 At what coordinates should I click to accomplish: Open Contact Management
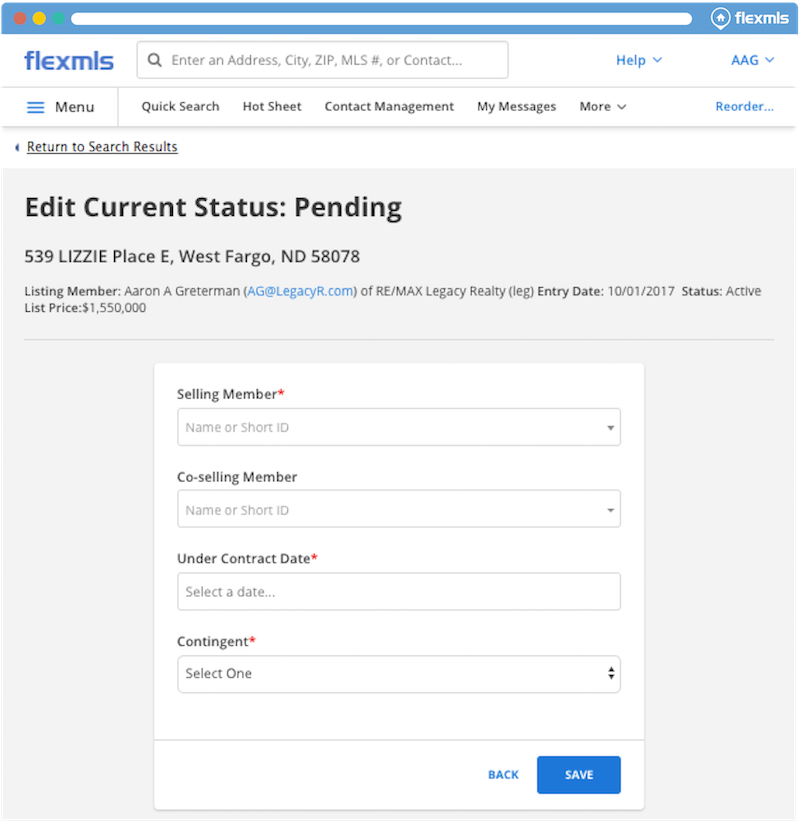pyautogui.click(x=389, y=107)
